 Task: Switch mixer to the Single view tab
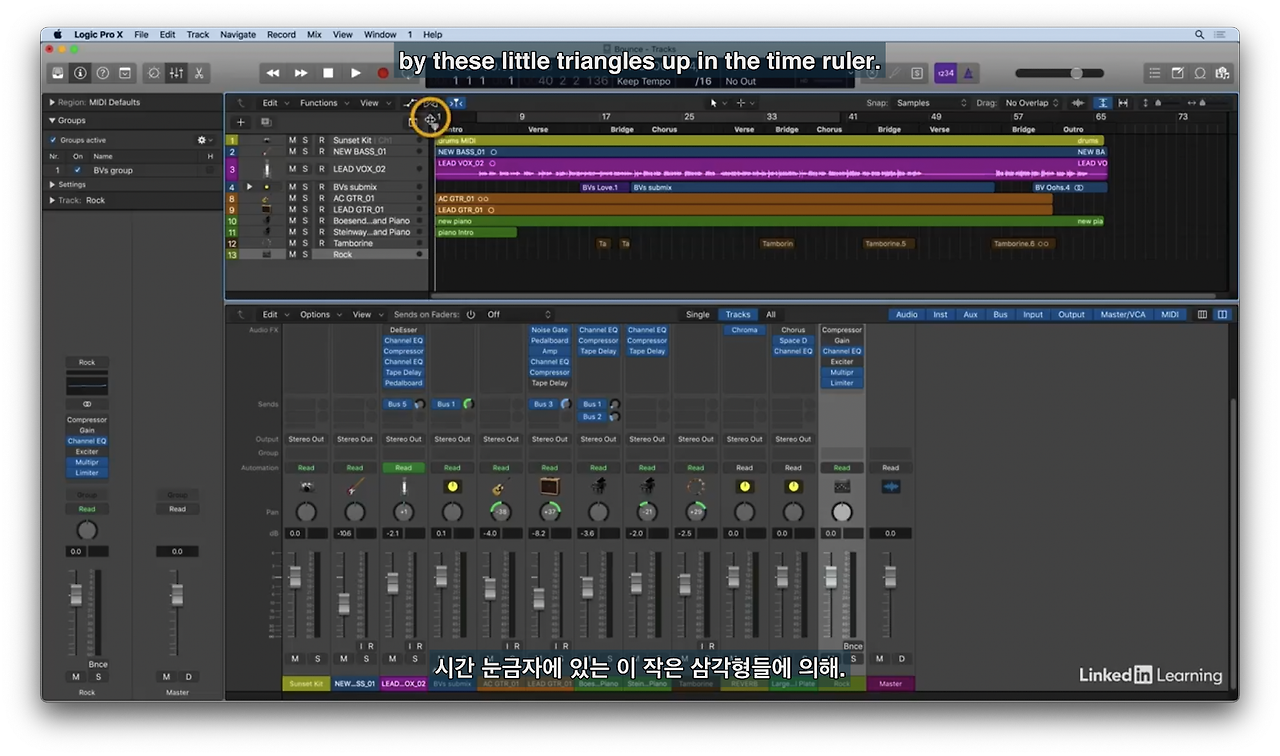698,314
